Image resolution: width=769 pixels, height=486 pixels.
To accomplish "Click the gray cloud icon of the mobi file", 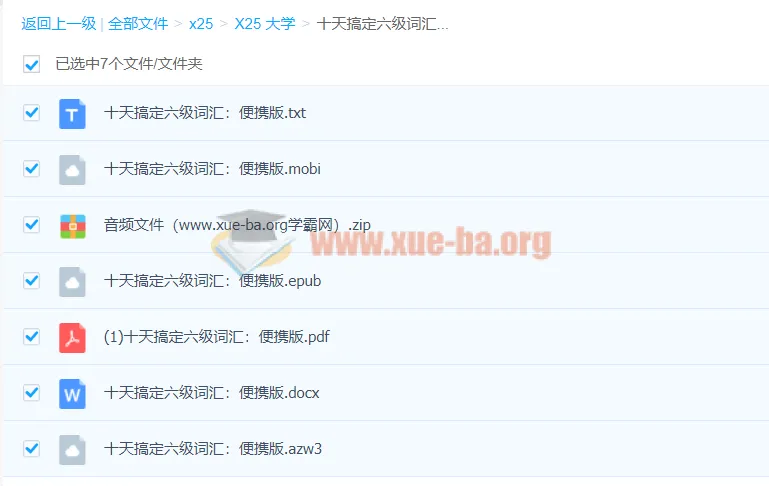I will pyautogui.click(x=72, y=170).
